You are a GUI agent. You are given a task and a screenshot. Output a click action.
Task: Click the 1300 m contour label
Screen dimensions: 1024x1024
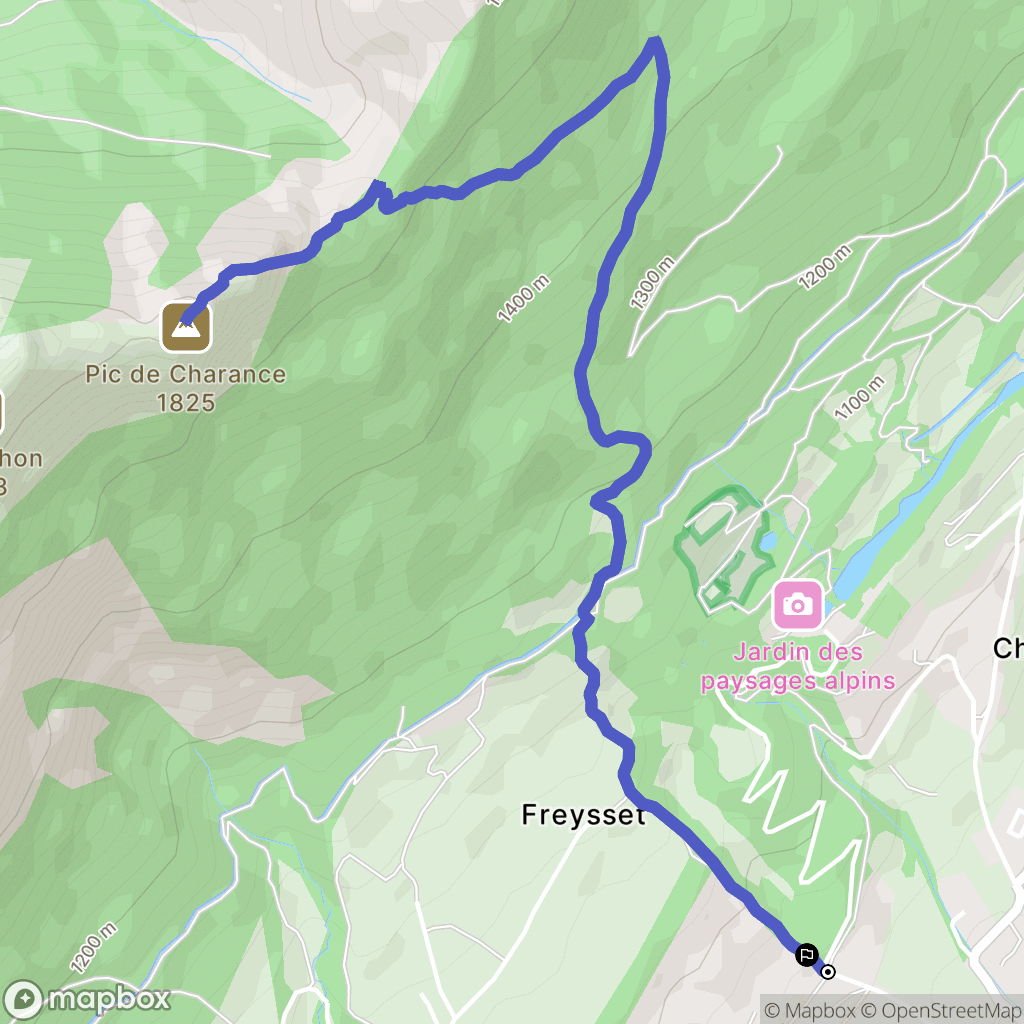(x=652, y=282)
